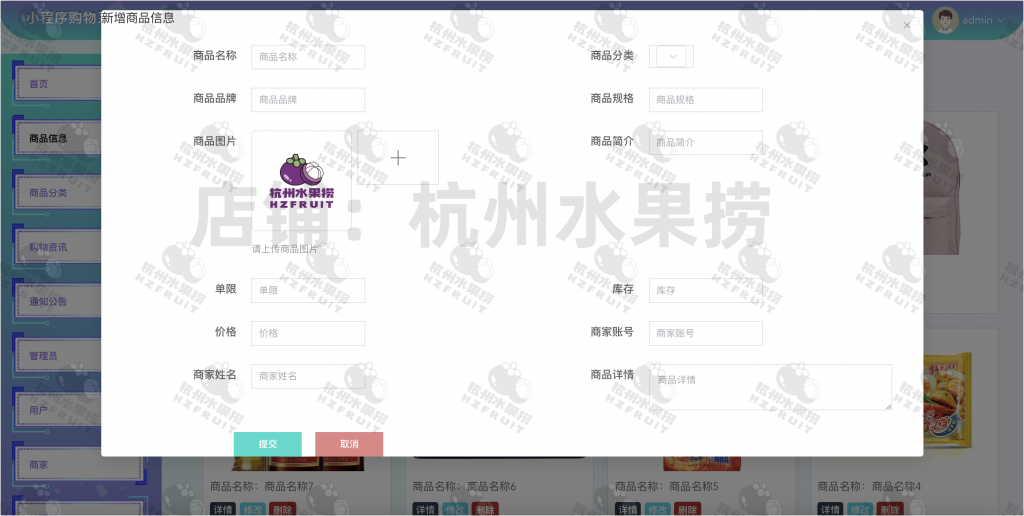Focus the 价格 input field

[x=308, y=333]
